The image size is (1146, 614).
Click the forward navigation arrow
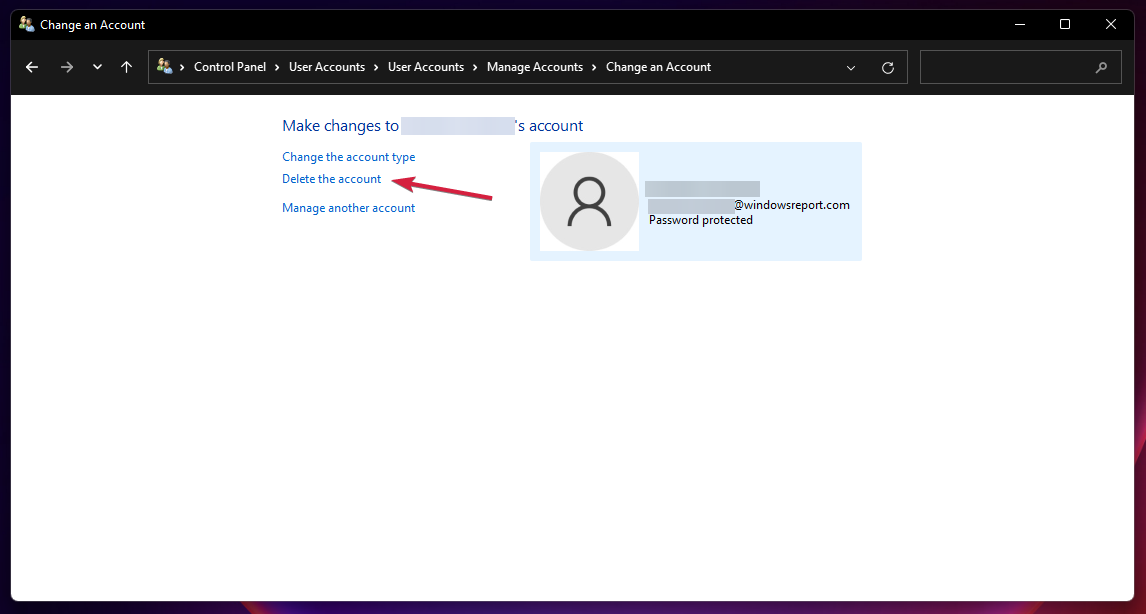pyautogui.click(x=67, y=67)
